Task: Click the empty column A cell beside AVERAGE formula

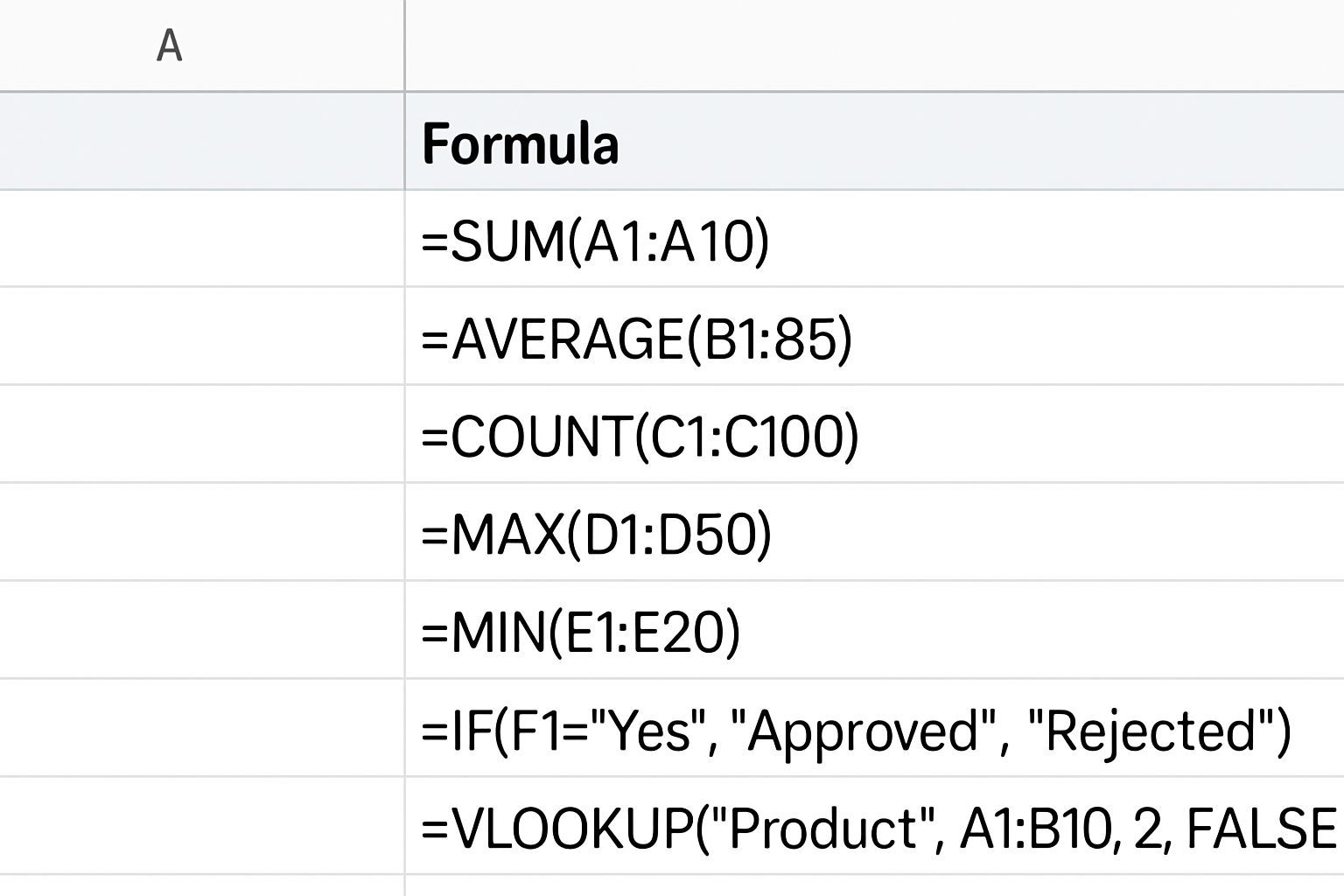Action: pos(201,337)
